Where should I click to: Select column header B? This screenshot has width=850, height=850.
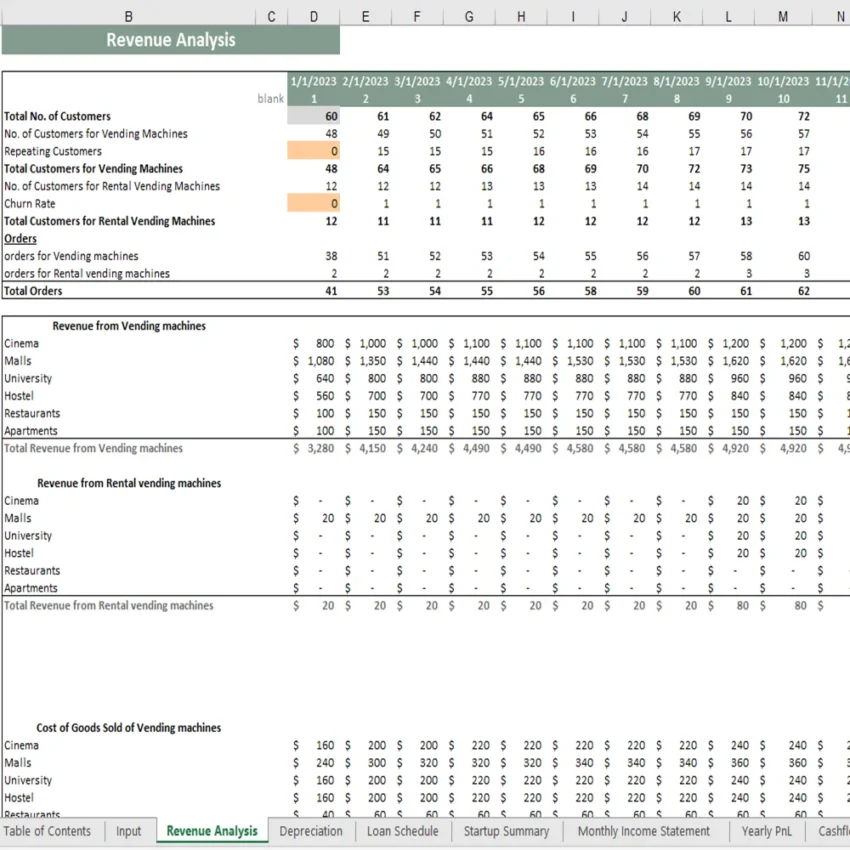(128, 16)
